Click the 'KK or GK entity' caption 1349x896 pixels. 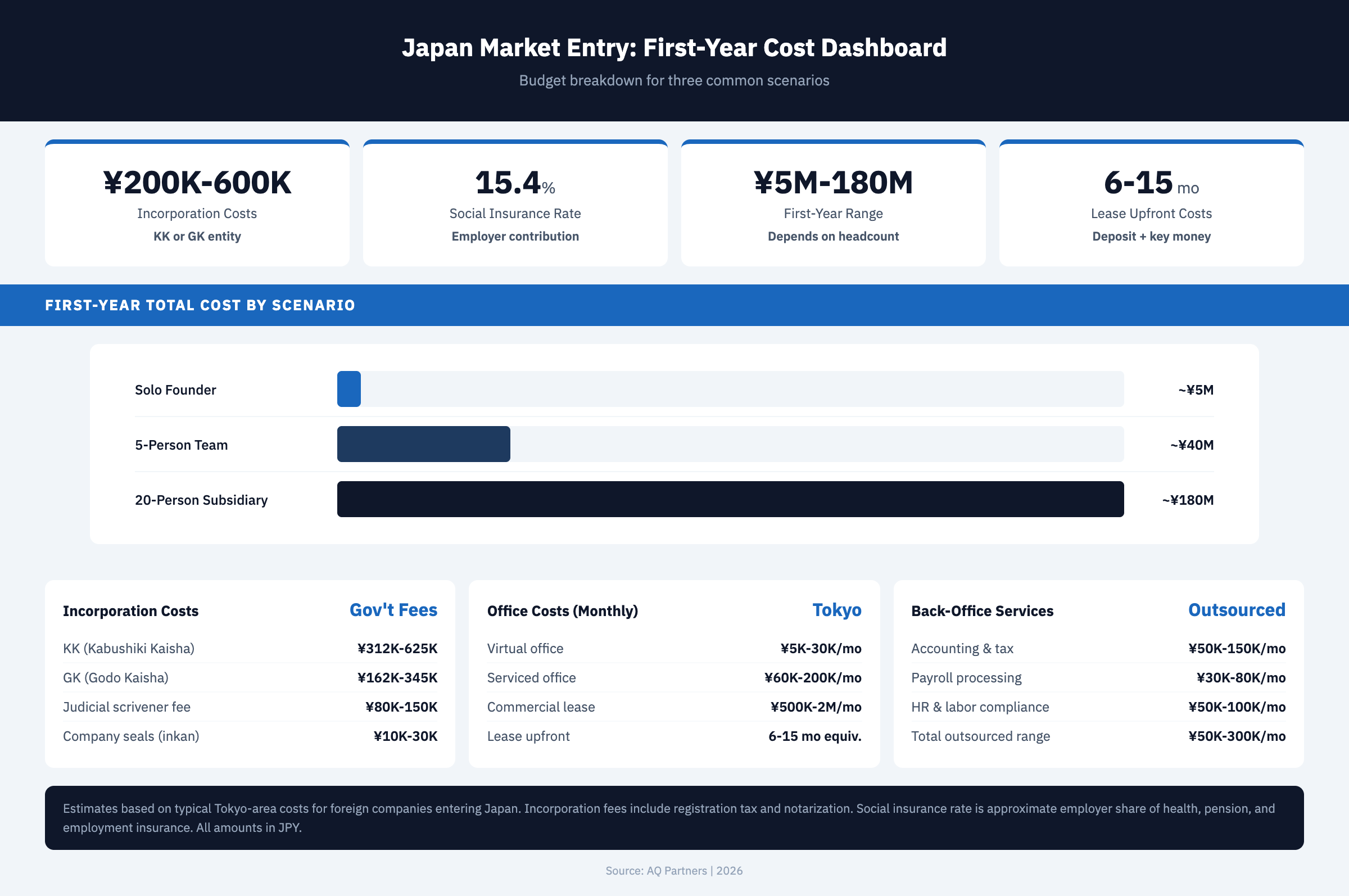click(197, 236)
